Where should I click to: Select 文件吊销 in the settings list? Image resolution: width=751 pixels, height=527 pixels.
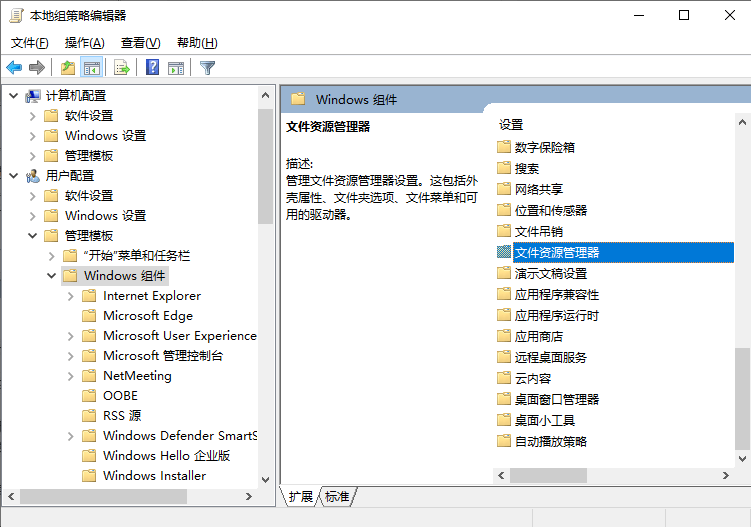[538, 231]
